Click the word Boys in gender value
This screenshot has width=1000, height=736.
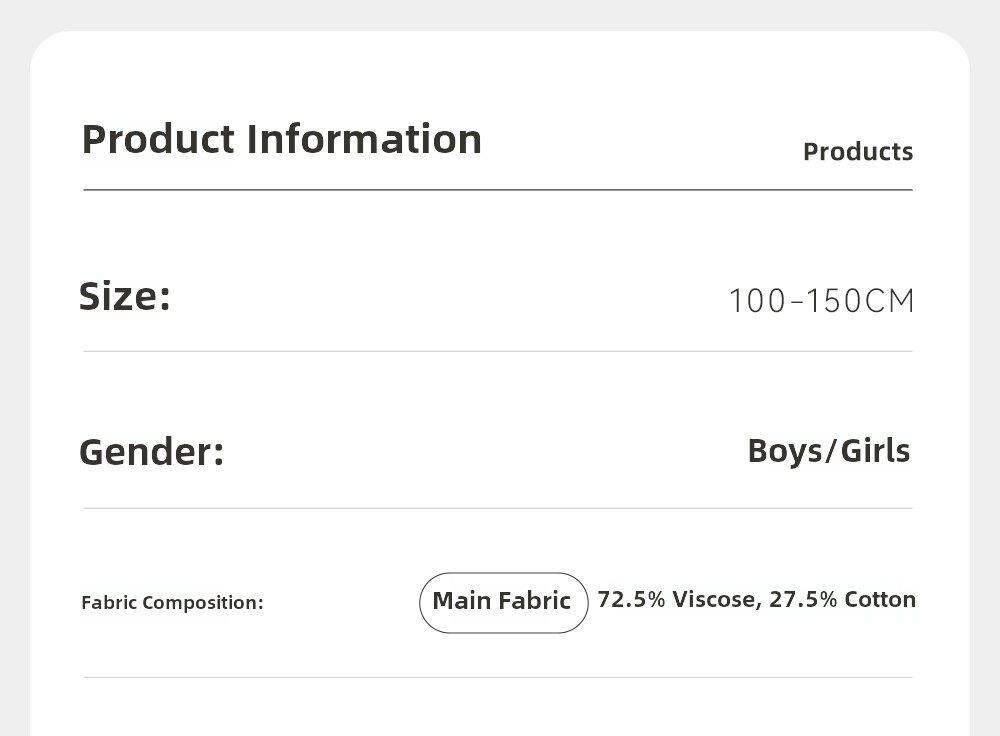click(x=783, y=451)
